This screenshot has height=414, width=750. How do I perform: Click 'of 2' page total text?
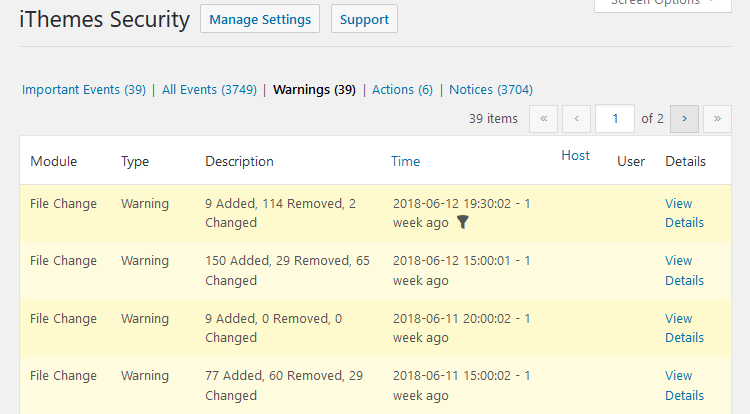click(x=652, y=119)
